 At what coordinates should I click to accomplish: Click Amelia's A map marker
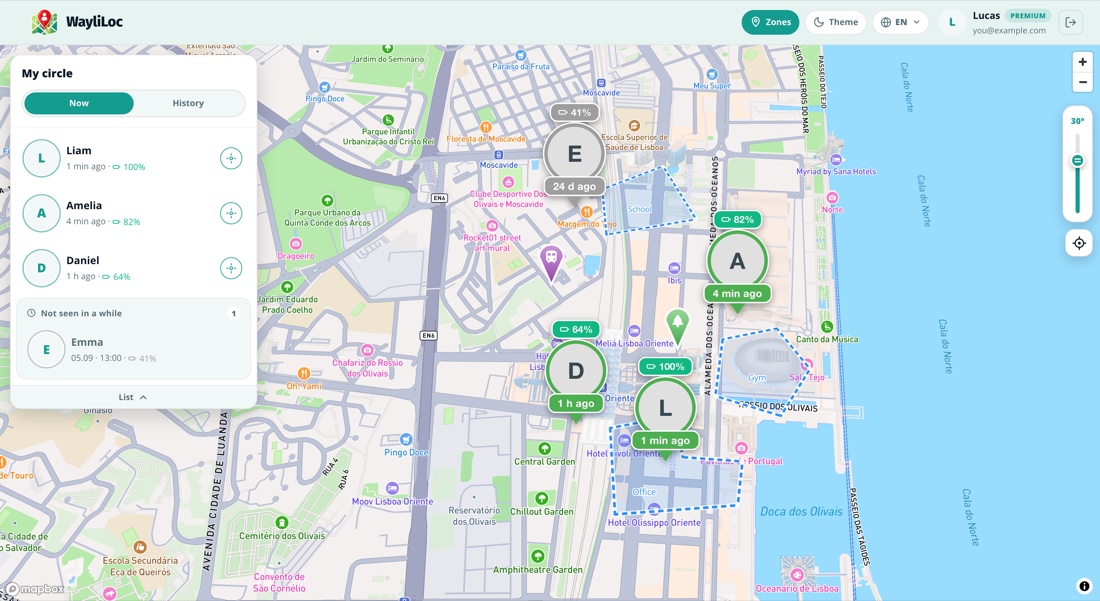pos(737,261)
